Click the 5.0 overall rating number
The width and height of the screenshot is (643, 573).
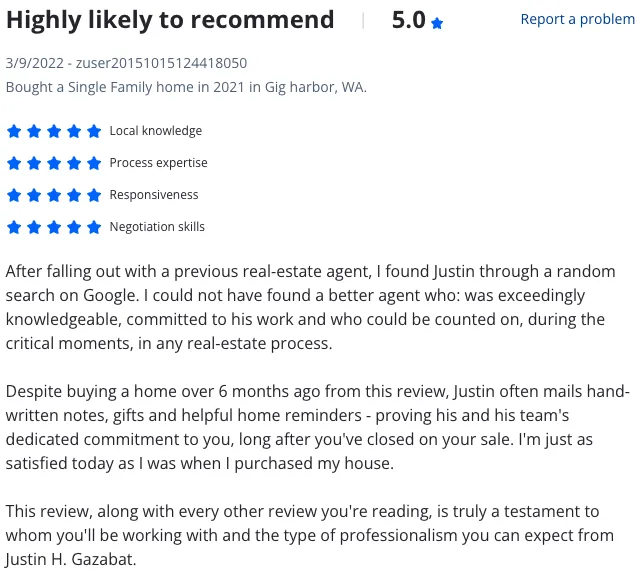(x=408, y=20)
